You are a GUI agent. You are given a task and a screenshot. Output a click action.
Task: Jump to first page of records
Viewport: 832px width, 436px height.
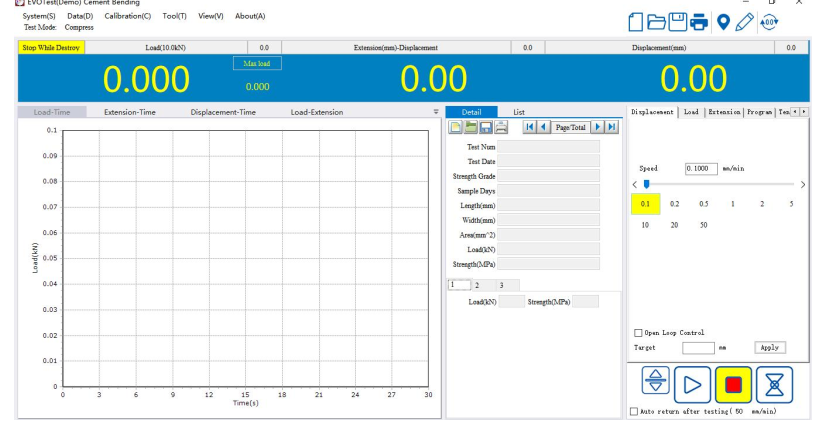(530, 127)
